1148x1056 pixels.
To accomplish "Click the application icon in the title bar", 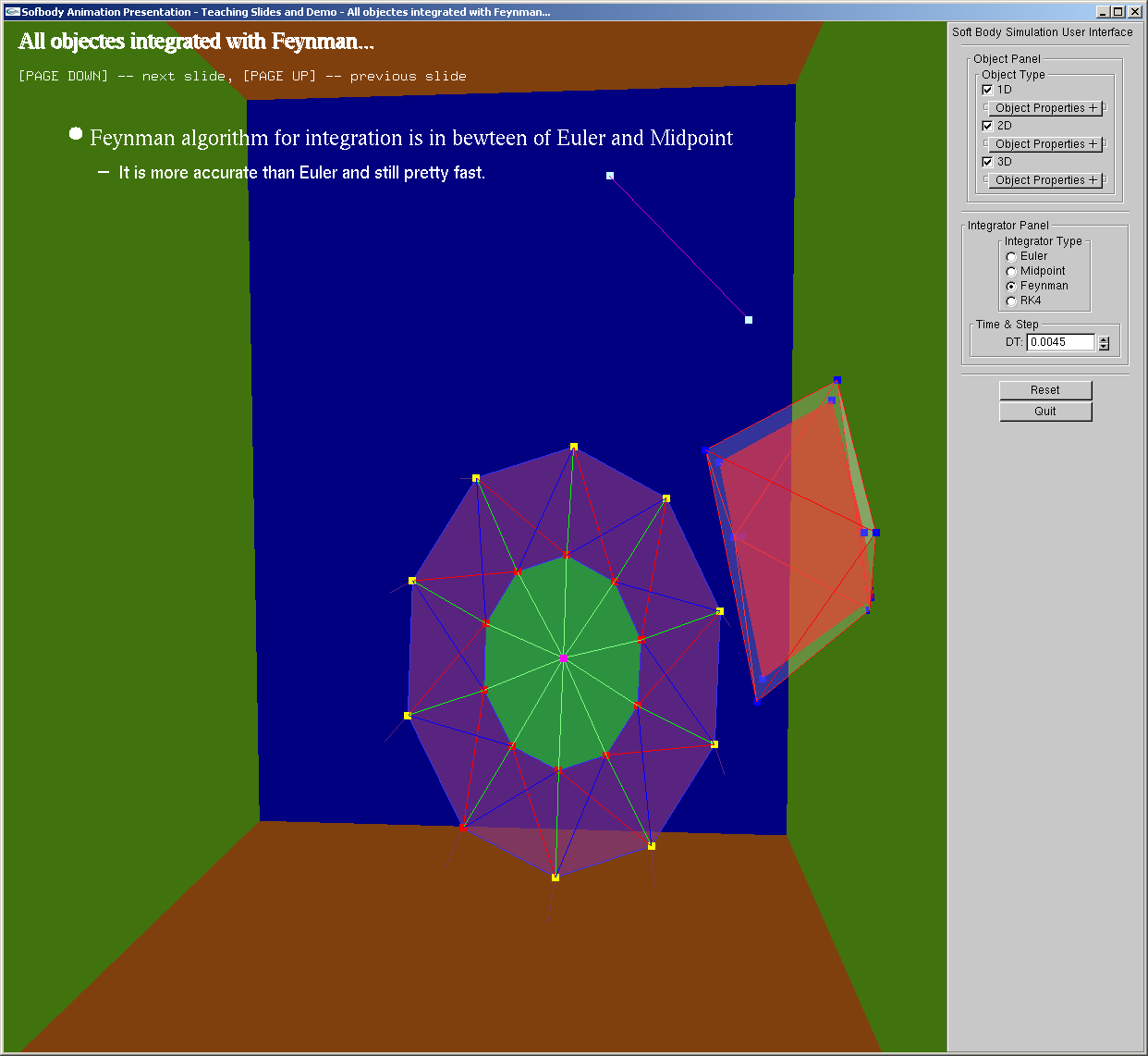I will (12, 12).
